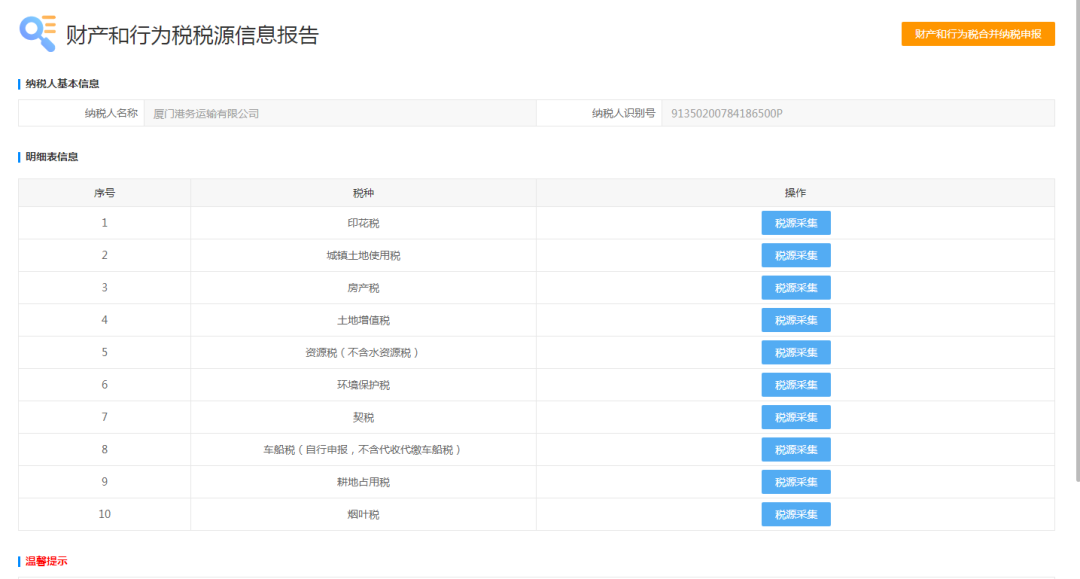Viewport: 1080px width, 579px height.
Task: Click 税源采集 for 资源税 row
Action: pos(796,352)
